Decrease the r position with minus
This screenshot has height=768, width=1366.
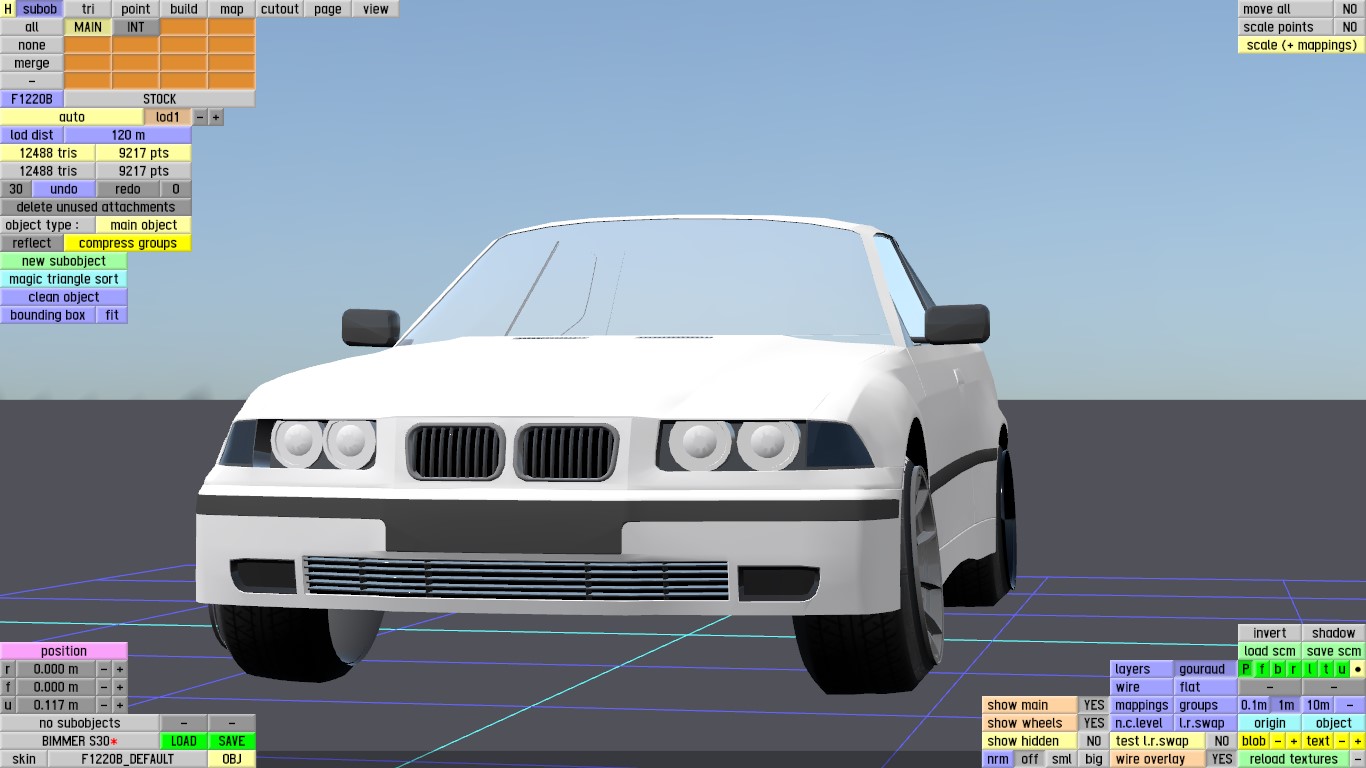coord(104,669)
